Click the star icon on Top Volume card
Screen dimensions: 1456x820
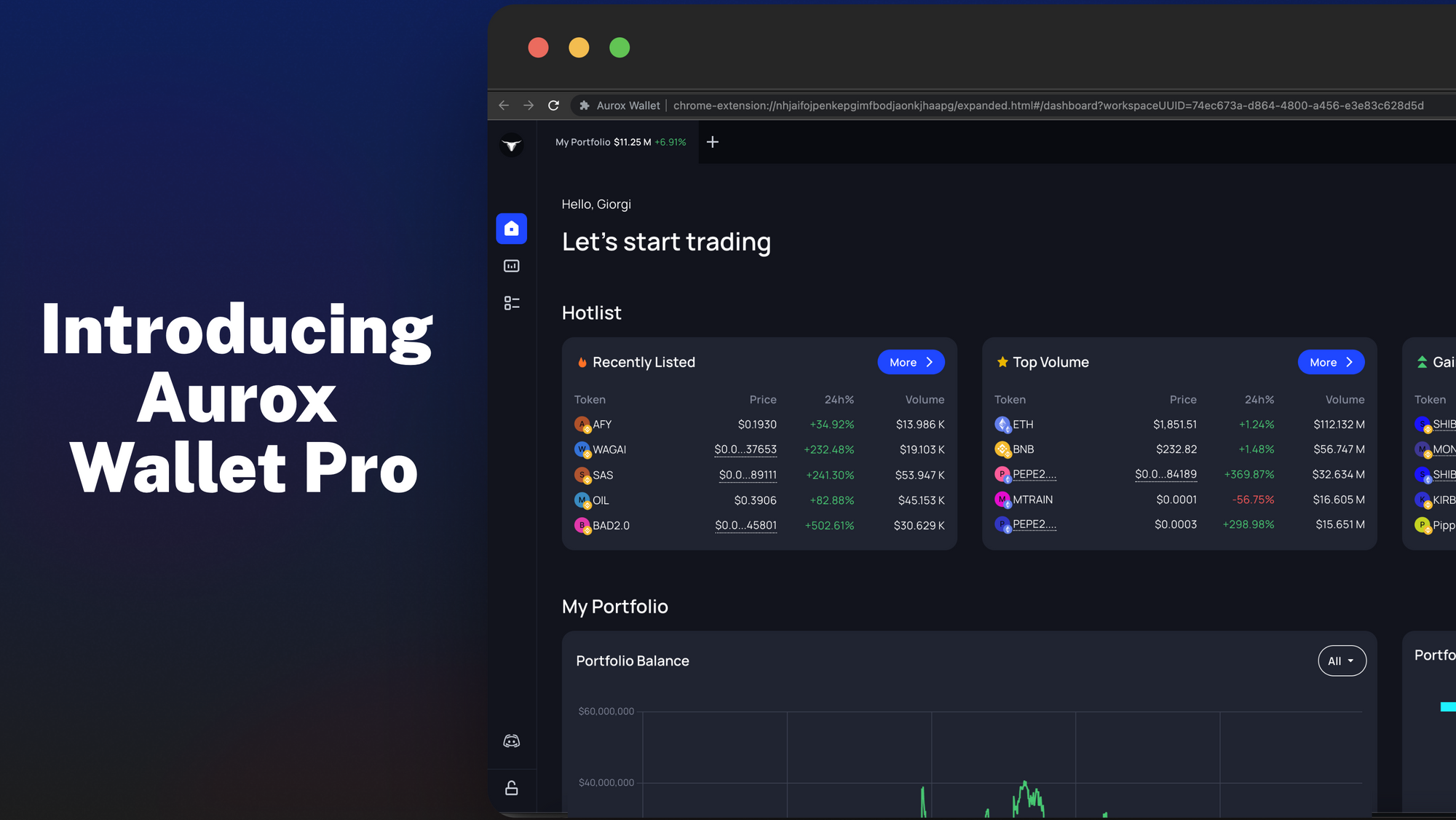coord(1000,362)
